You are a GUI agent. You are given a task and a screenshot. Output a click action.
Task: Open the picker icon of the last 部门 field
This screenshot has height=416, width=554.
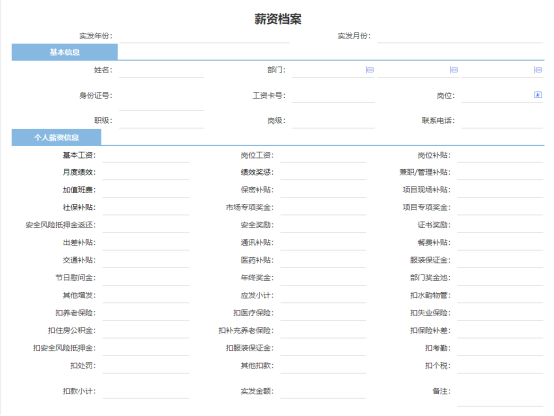click(538, 70)
